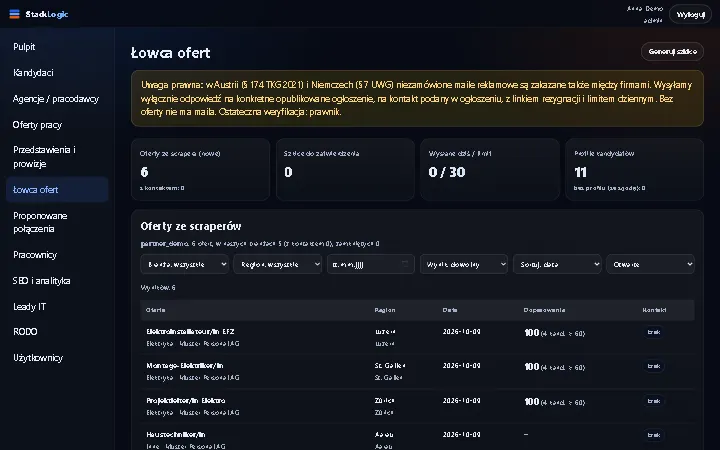The height and width of the screenshot is (450, 720).
Task: Click Zürich region in Projektleiter/in row
Action: point(384,400)
